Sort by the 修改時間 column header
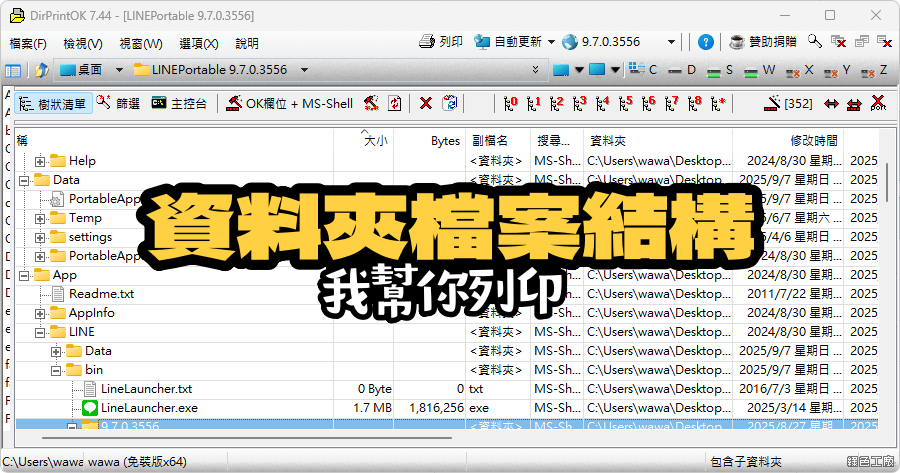 pyautogui.click(x=788, y=141)
